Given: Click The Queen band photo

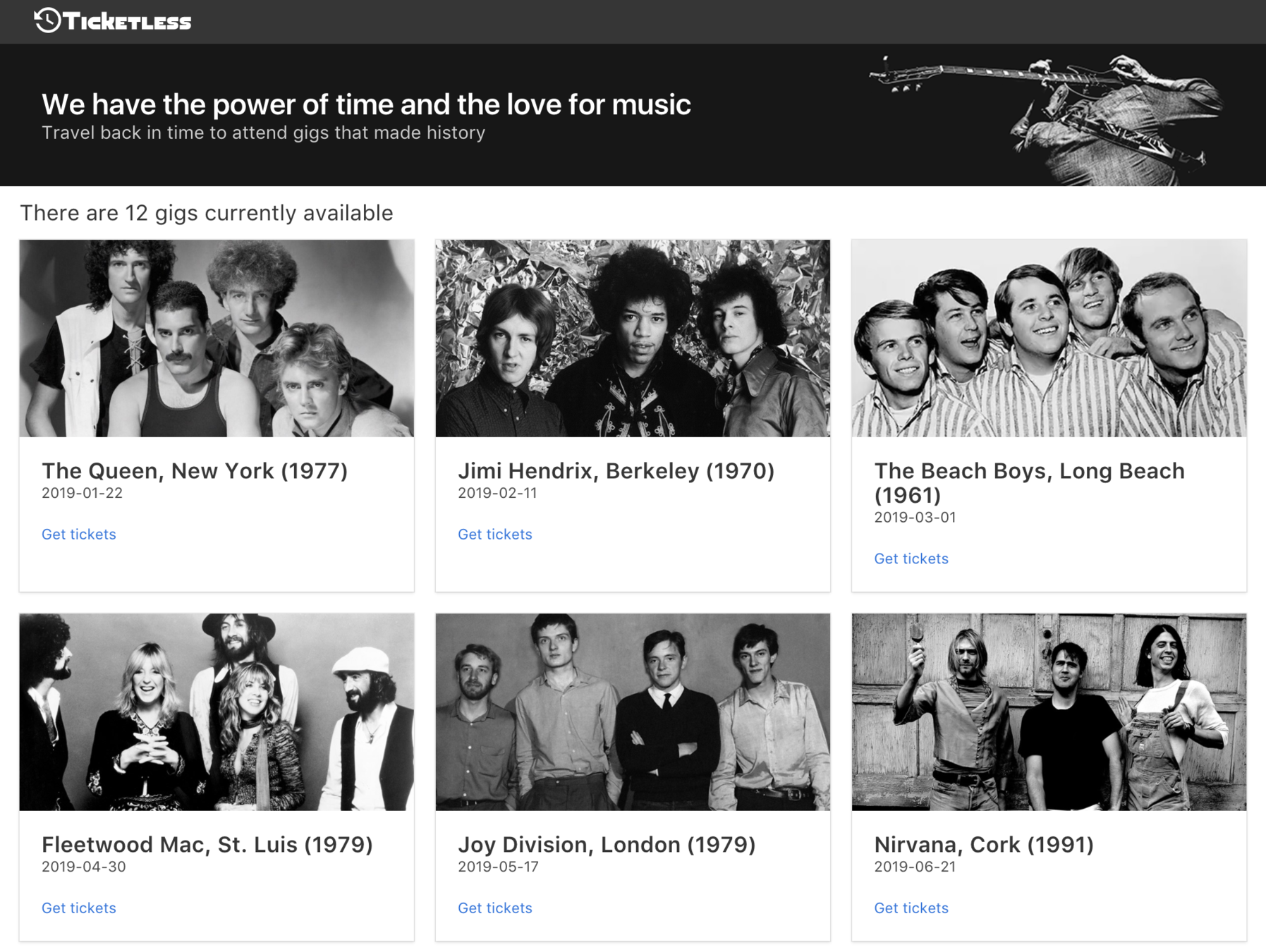Looking at the screenshot, I should click(217, 338).
